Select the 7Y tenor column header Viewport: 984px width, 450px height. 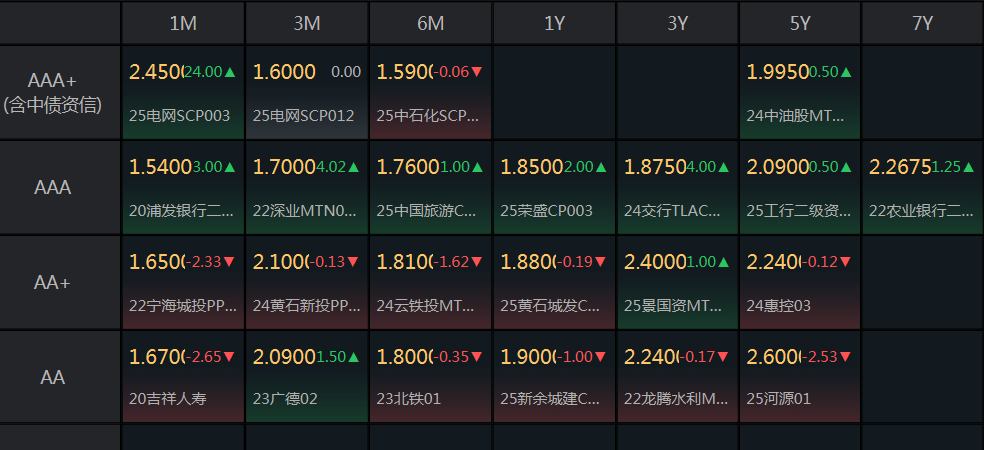[922, 23]
